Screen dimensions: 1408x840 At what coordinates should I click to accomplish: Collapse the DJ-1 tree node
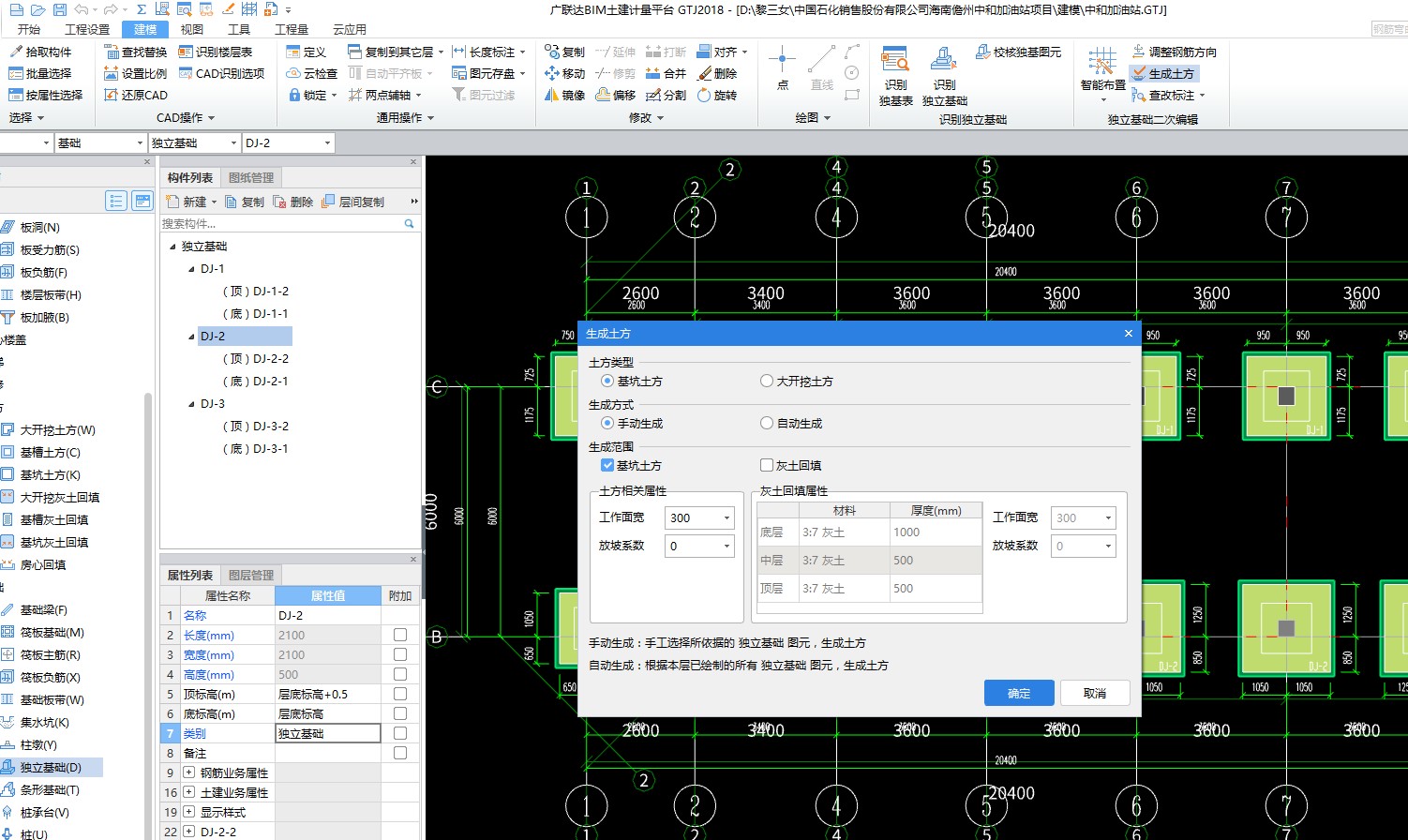pos(191,269)
